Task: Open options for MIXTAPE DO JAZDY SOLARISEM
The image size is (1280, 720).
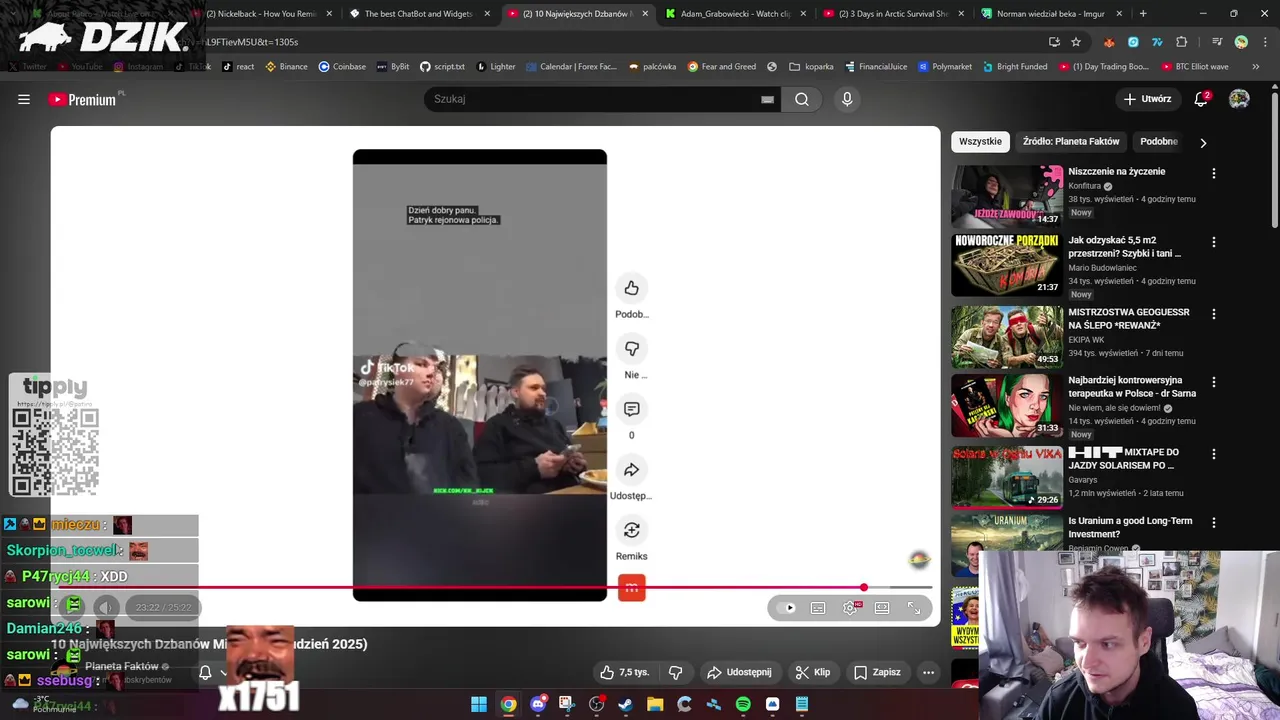Action: [1214, 454]
